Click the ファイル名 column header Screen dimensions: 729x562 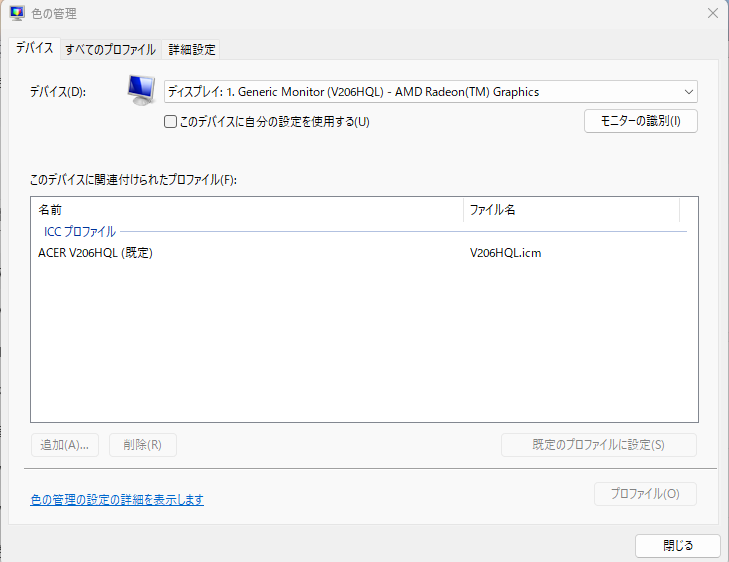click(x=571, y=210)
